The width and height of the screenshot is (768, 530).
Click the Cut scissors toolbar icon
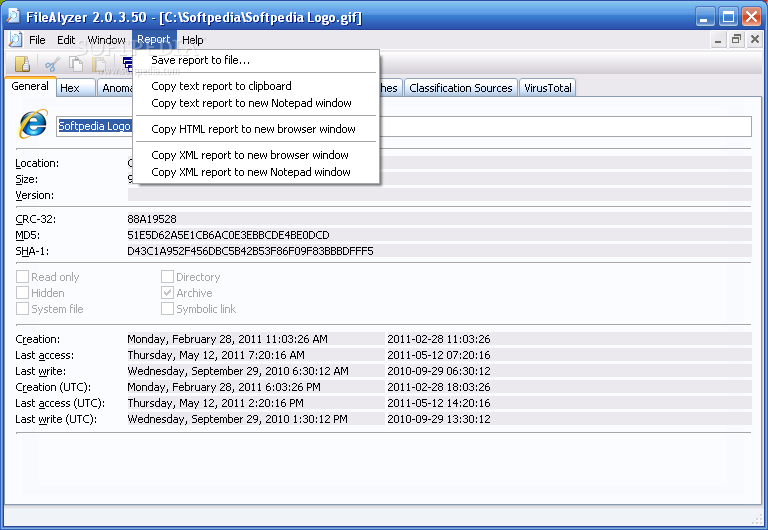pyautogui.click(x=52, y=64)
